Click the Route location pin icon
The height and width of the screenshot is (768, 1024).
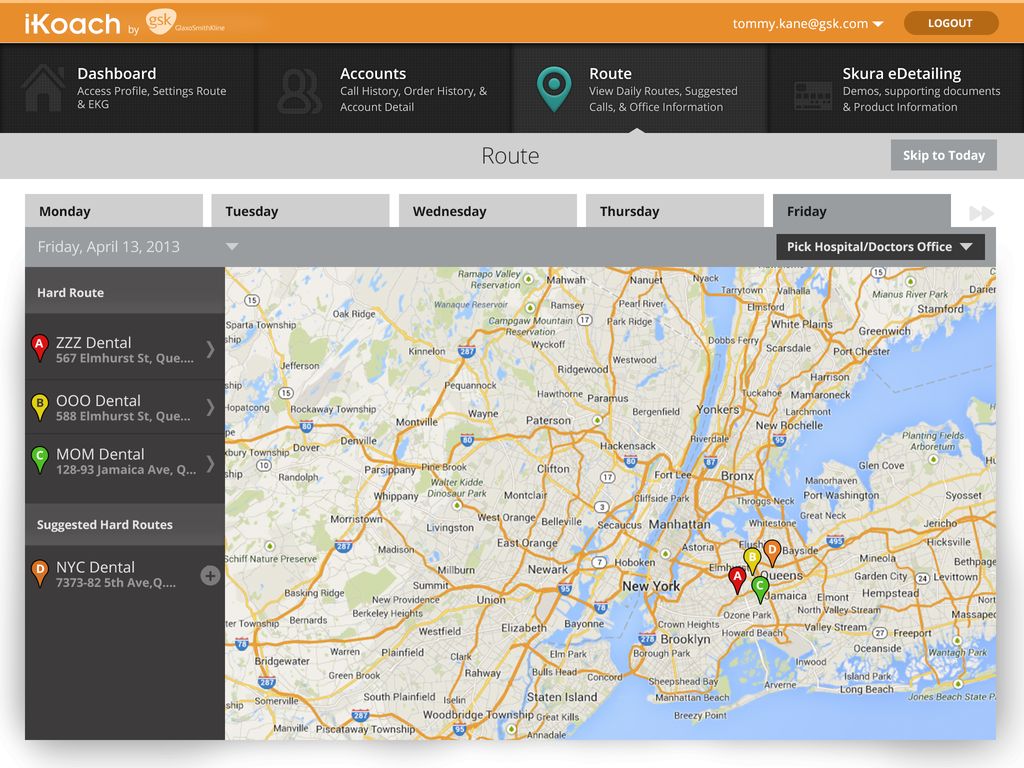(554, 89)
